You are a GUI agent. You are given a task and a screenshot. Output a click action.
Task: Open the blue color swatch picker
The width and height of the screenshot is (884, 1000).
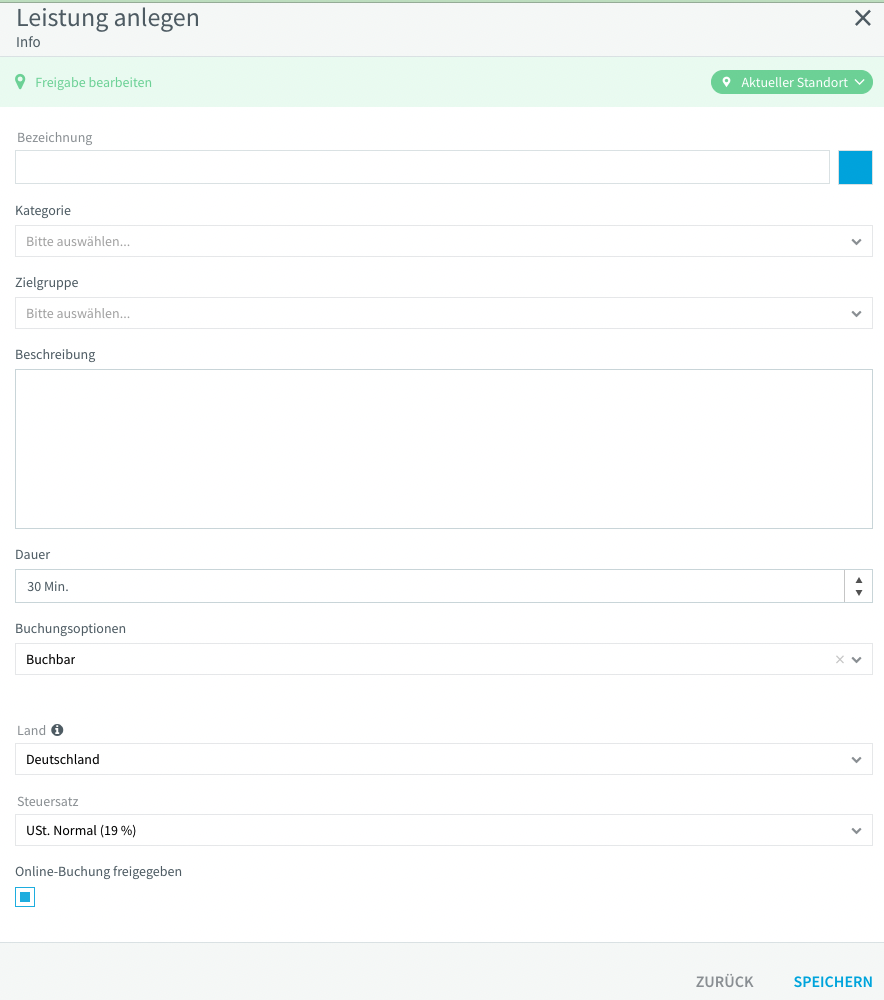(855, 167)
